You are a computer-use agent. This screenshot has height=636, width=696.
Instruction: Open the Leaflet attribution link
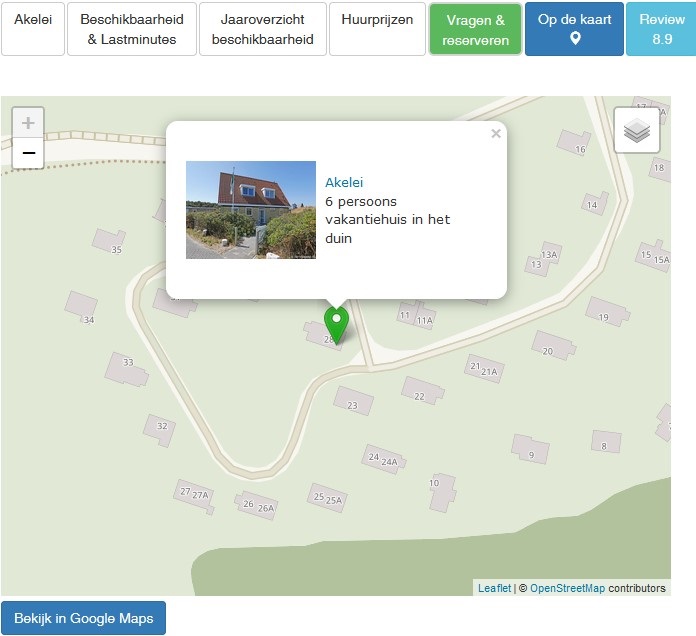tap(494, 588)
